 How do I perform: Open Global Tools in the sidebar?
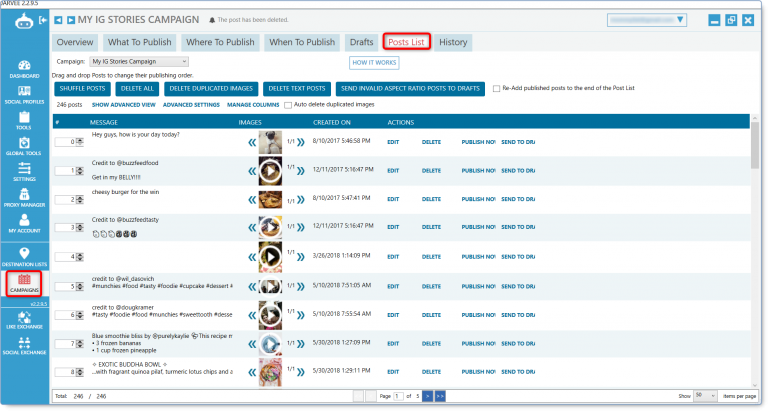pyautogui.click(x=24, y=146)
